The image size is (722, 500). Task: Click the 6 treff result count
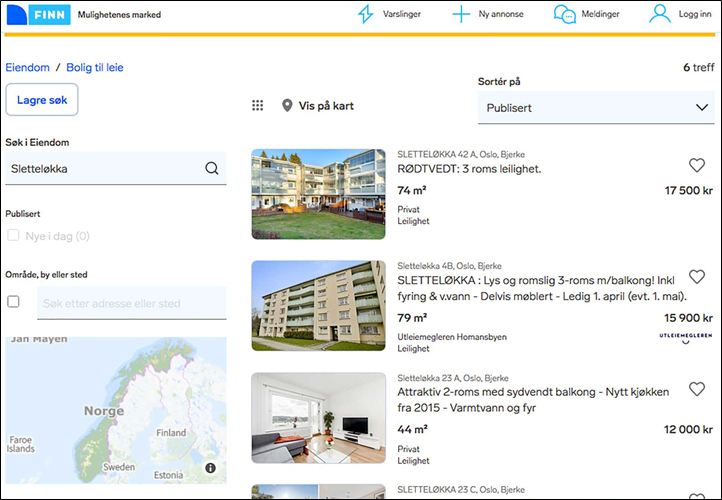click(699, 67)
